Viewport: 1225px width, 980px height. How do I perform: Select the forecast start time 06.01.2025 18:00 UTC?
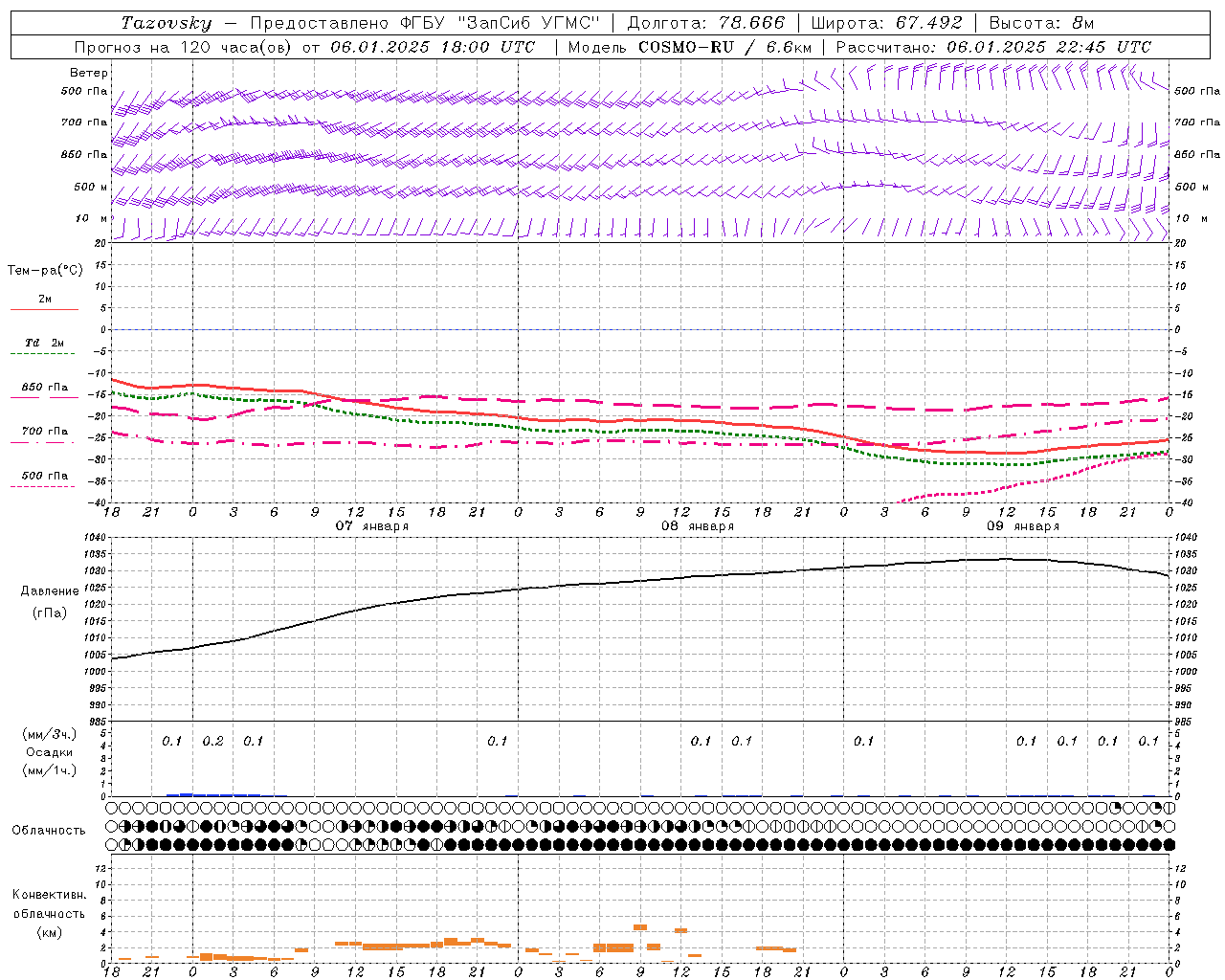coord(433,47)
